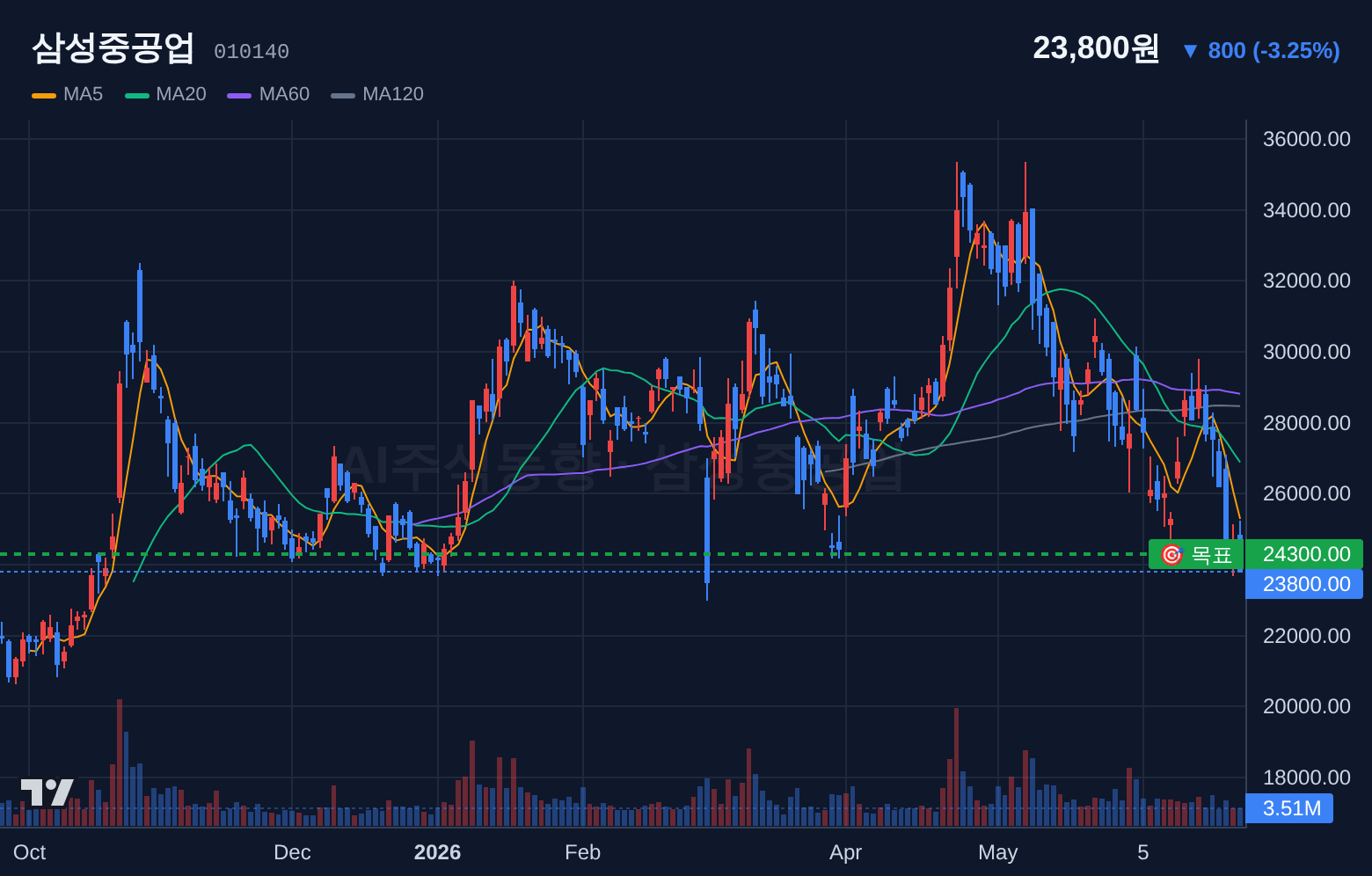The height and width of the screenshot is (876, 1372).
Task: Click the gray MA120 color swatch
Action: 343,95
